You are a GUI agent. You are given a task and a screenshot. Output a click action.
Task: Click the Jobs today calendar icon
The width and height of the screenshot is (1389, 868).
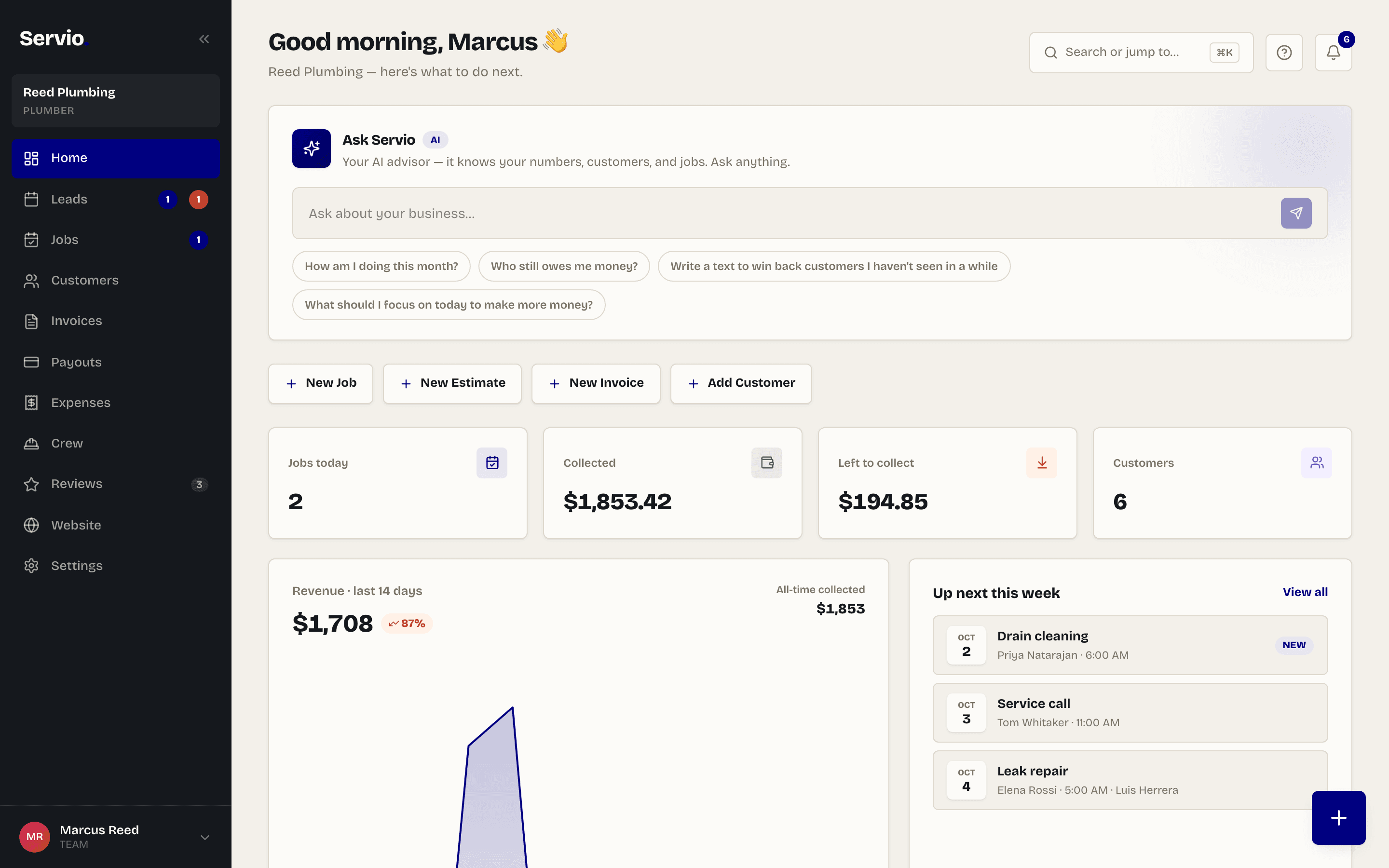click(492, 463)
